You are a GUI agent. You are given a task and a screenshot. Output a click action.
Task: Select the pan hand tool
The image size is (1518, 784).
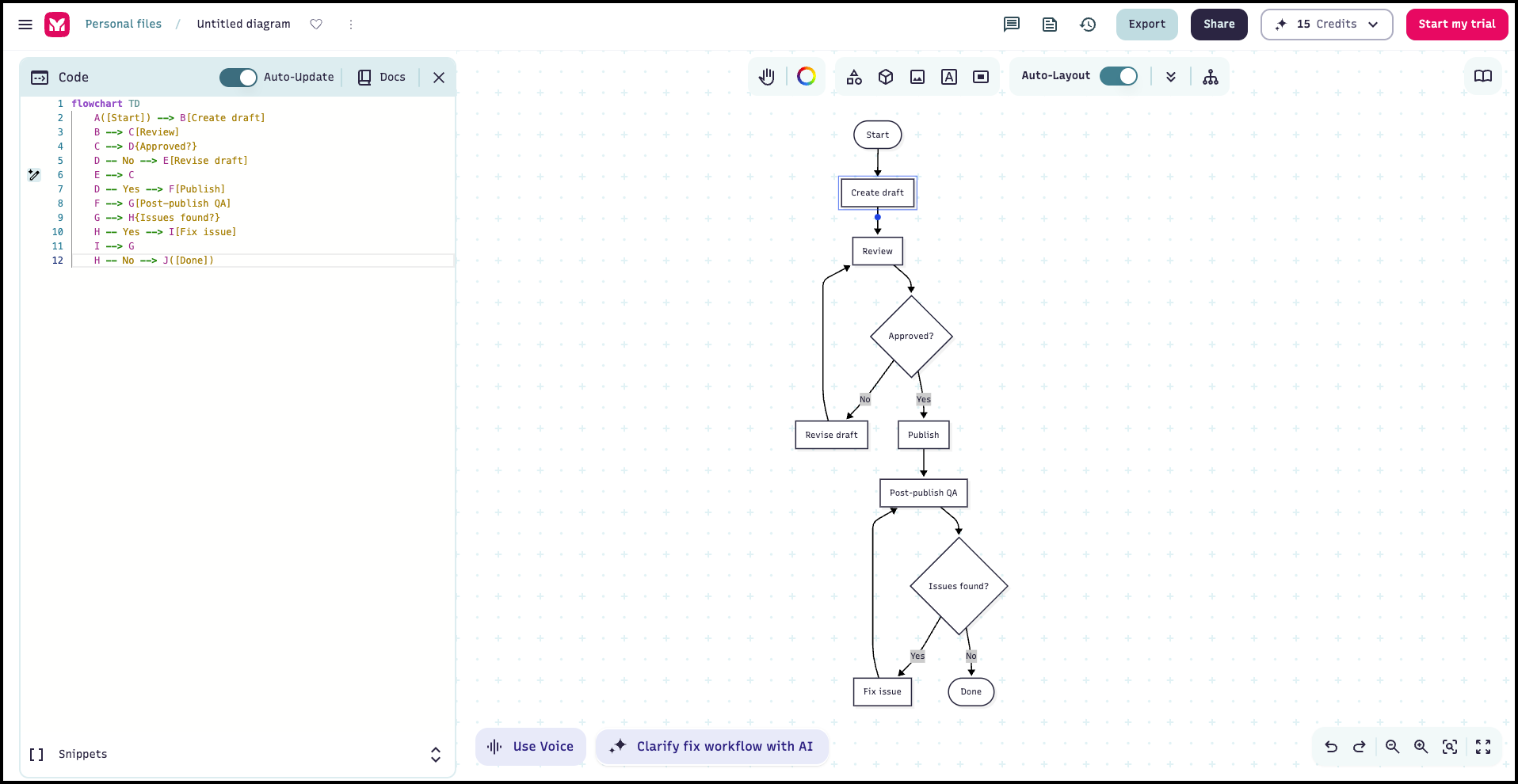pos(767,77)
